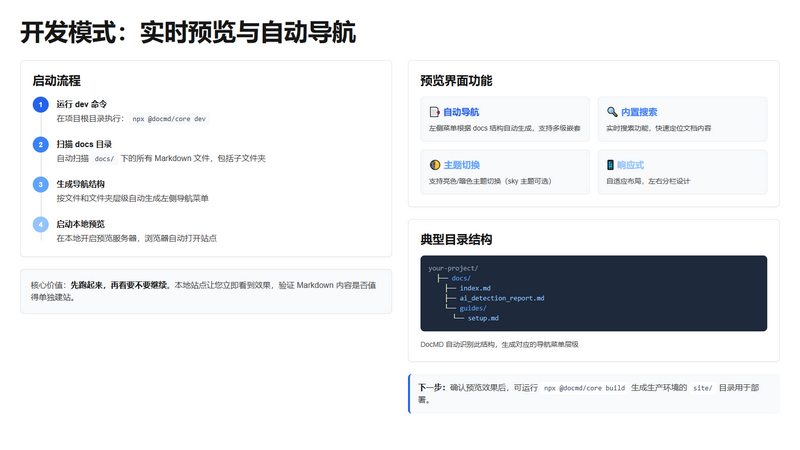Image resolution: width=800 pixels, height=450 pixels.
Task: Click step title 运行 dev 命令
Action: [x=82, y=104]
